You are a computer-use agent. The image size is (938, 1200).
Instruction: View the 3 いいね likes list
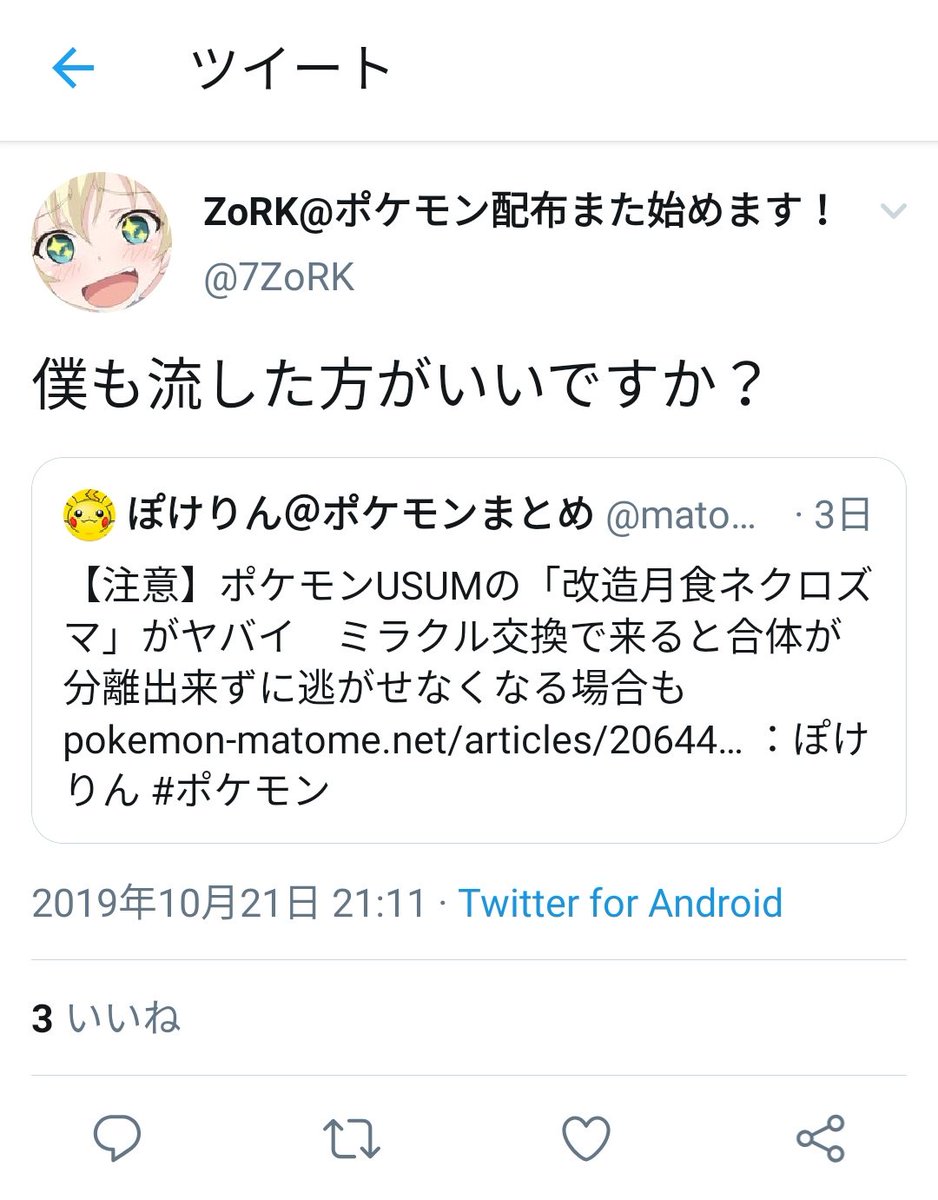pos(106,1018)
